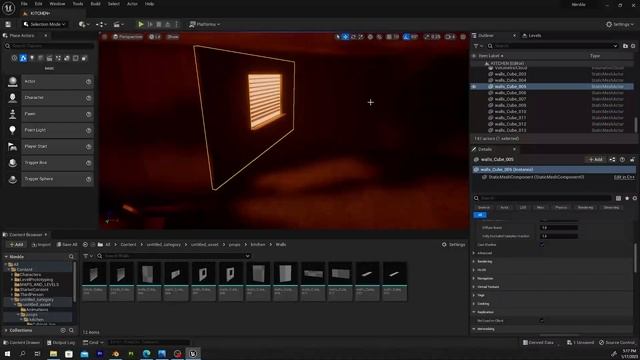Open the Details view options gear icon

pyautogui.click(x=635, y=198)
